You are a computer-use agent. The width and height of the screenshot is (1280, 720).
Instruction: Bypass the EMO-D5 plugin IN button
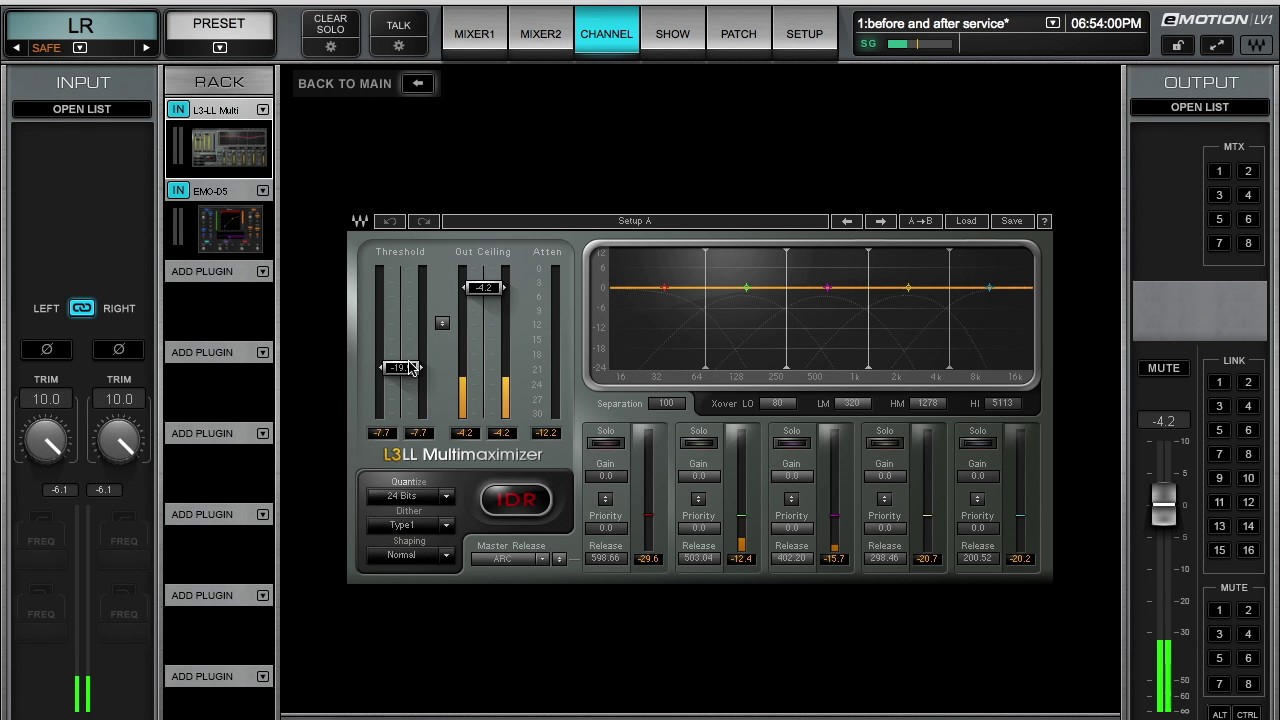pos(178,190)
